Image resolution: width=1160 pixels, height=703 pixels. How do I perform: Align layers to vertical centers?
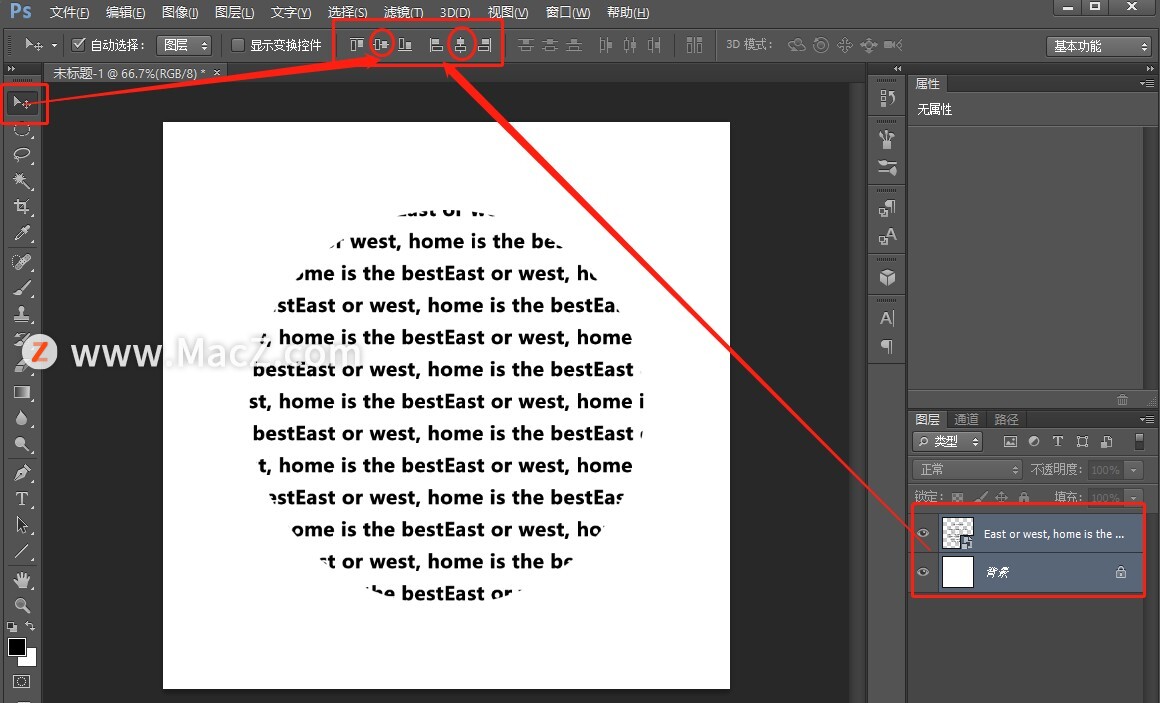pyautogui.click(x=381, y=45)
